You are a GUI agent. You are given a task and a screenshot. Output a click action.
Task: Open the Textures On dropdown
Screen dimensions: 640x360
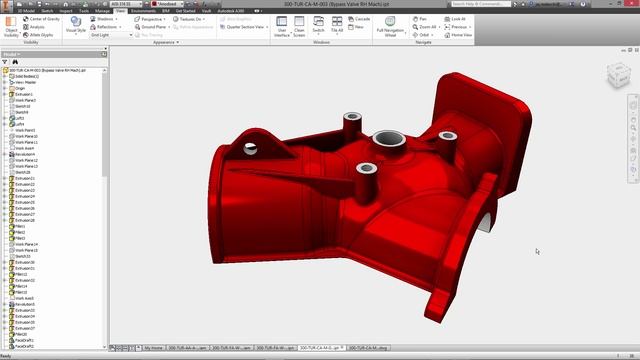pos(188,19)
